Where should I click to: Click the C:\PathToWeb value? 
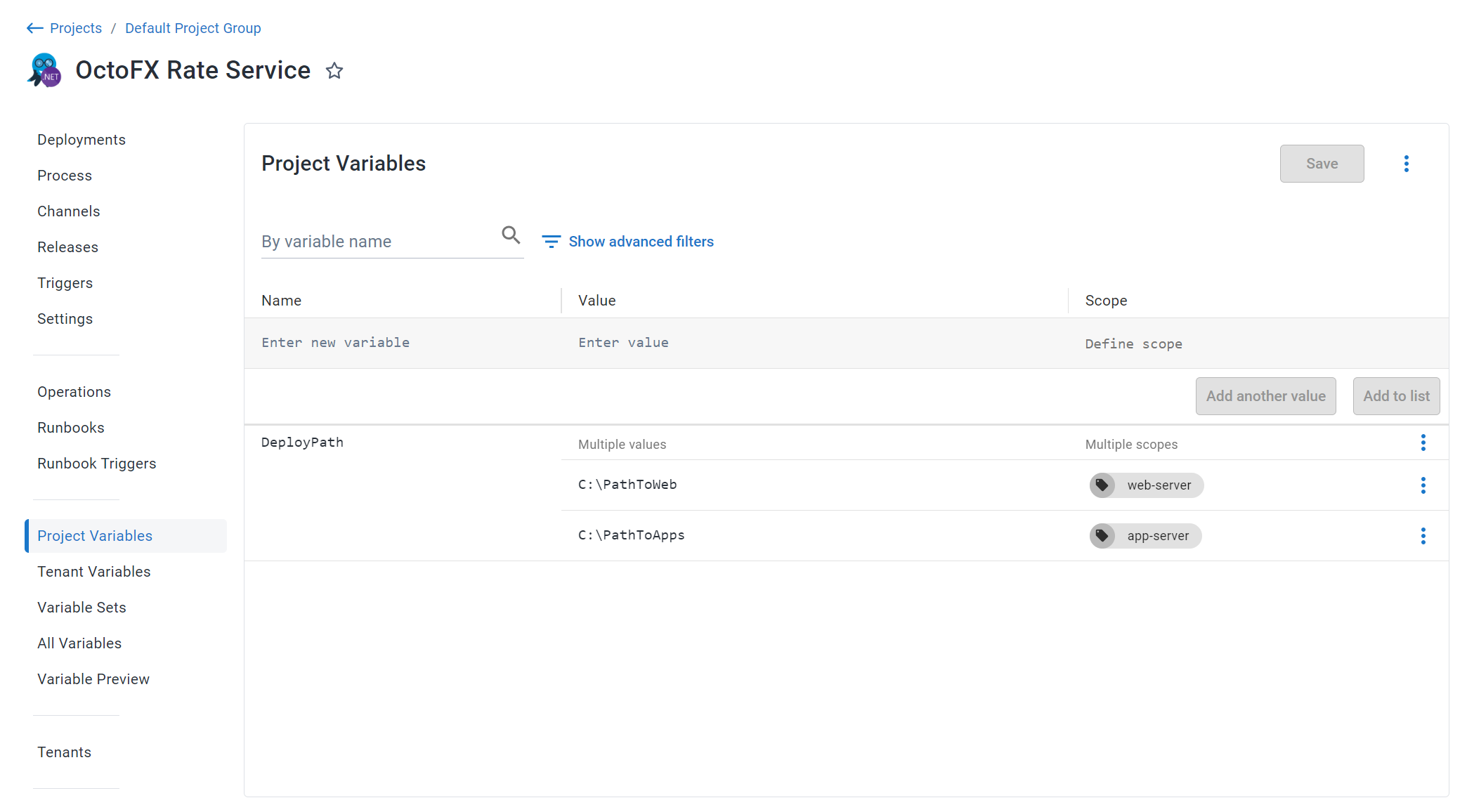627,485
